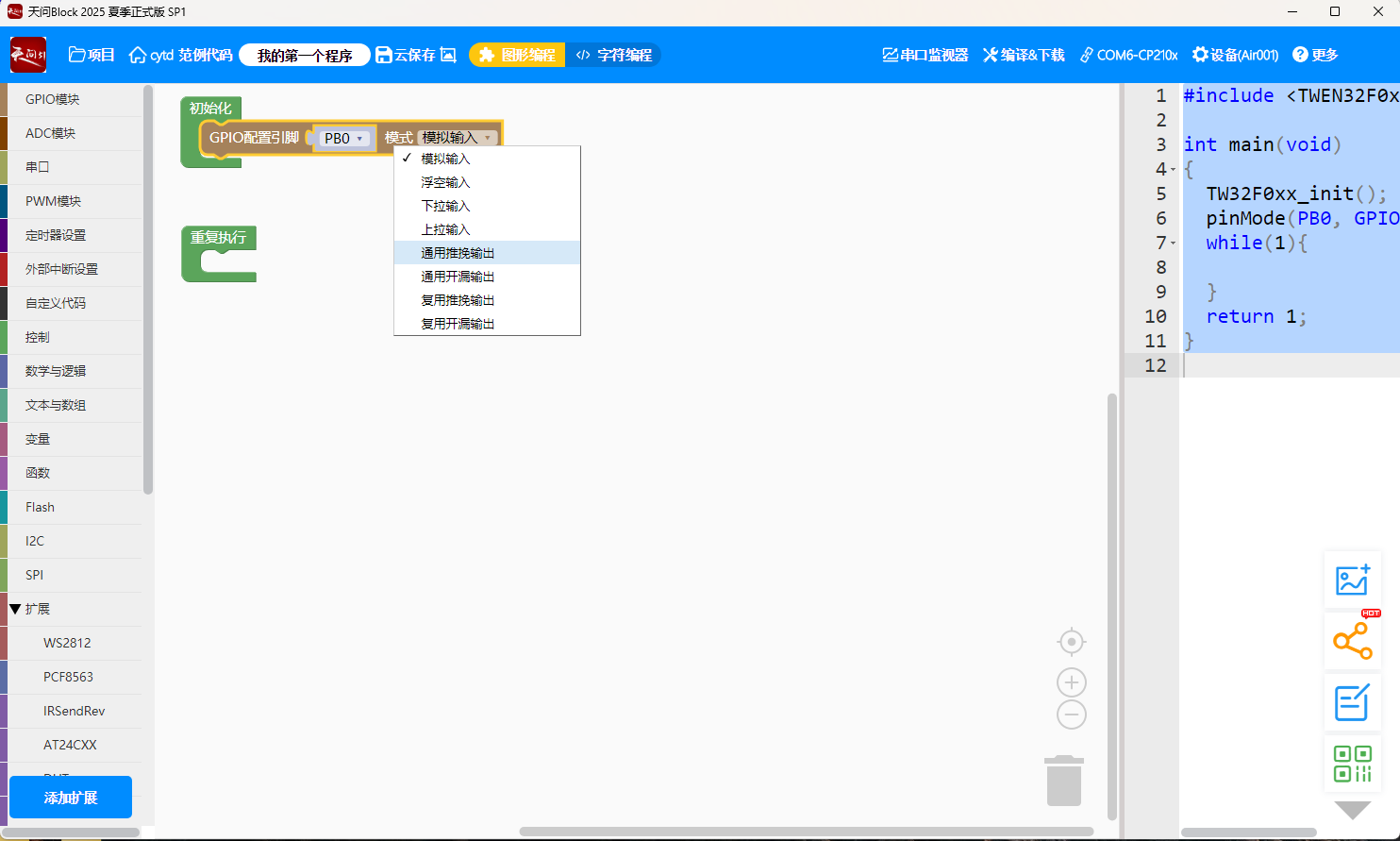This screenshot has width=1400, height=841.
Task: Select the checked 模拟输入 option
Action: pyautogui.click(x=445, y=159)
